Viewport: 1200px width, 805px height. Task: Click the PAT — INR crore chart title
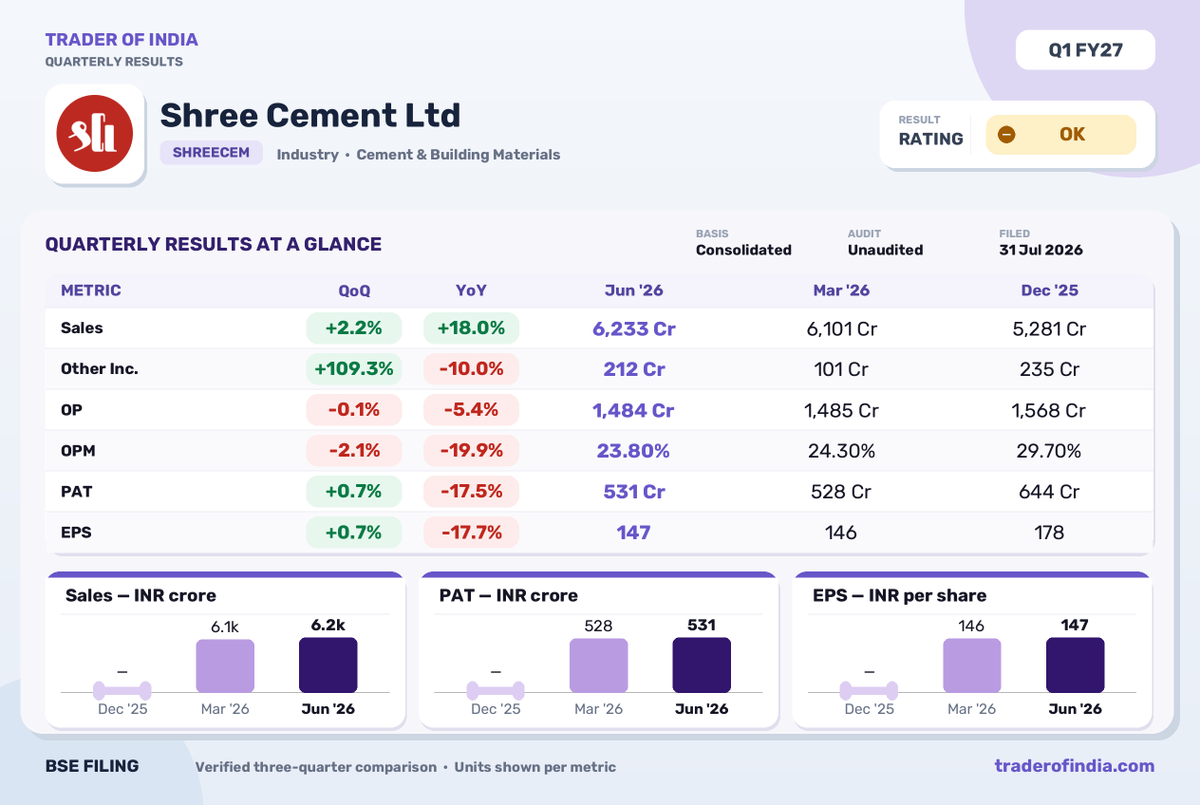[508, 595]
